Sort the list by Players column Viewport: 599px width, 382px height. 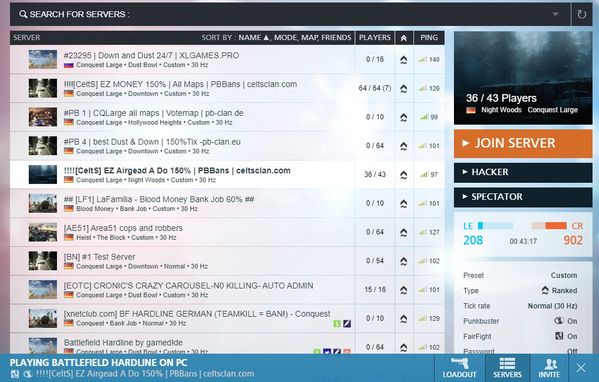[x=374, y=37]
